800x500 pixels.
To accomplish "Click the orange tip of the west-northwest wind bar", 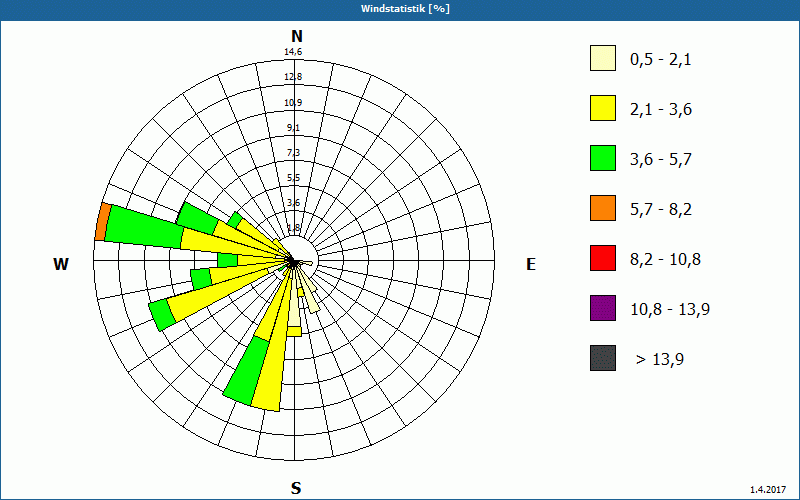I will point(103,221).
